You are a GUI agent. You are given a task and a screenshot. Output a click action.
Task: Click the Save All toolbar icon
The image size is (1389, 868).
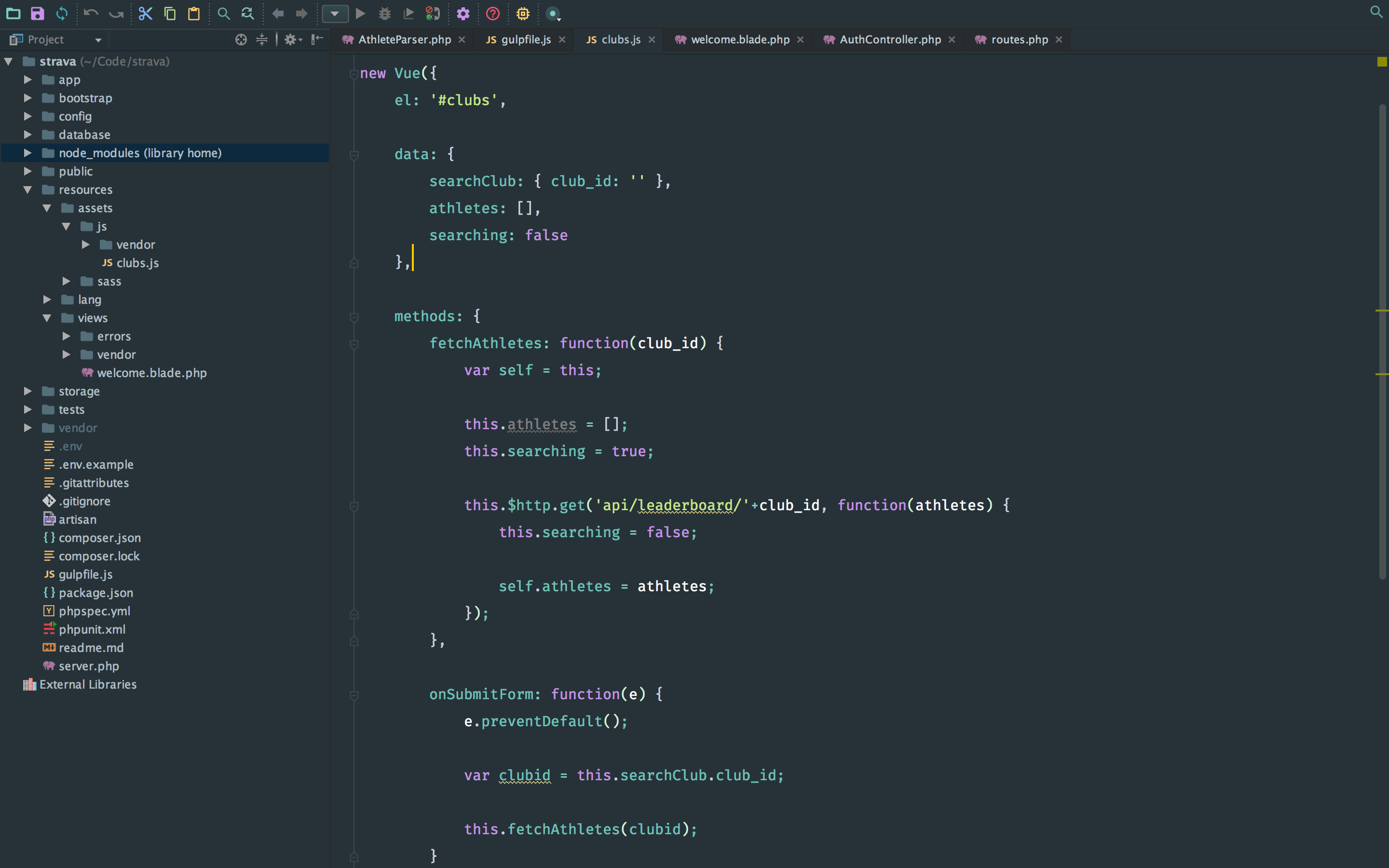[x=37, y=13]
